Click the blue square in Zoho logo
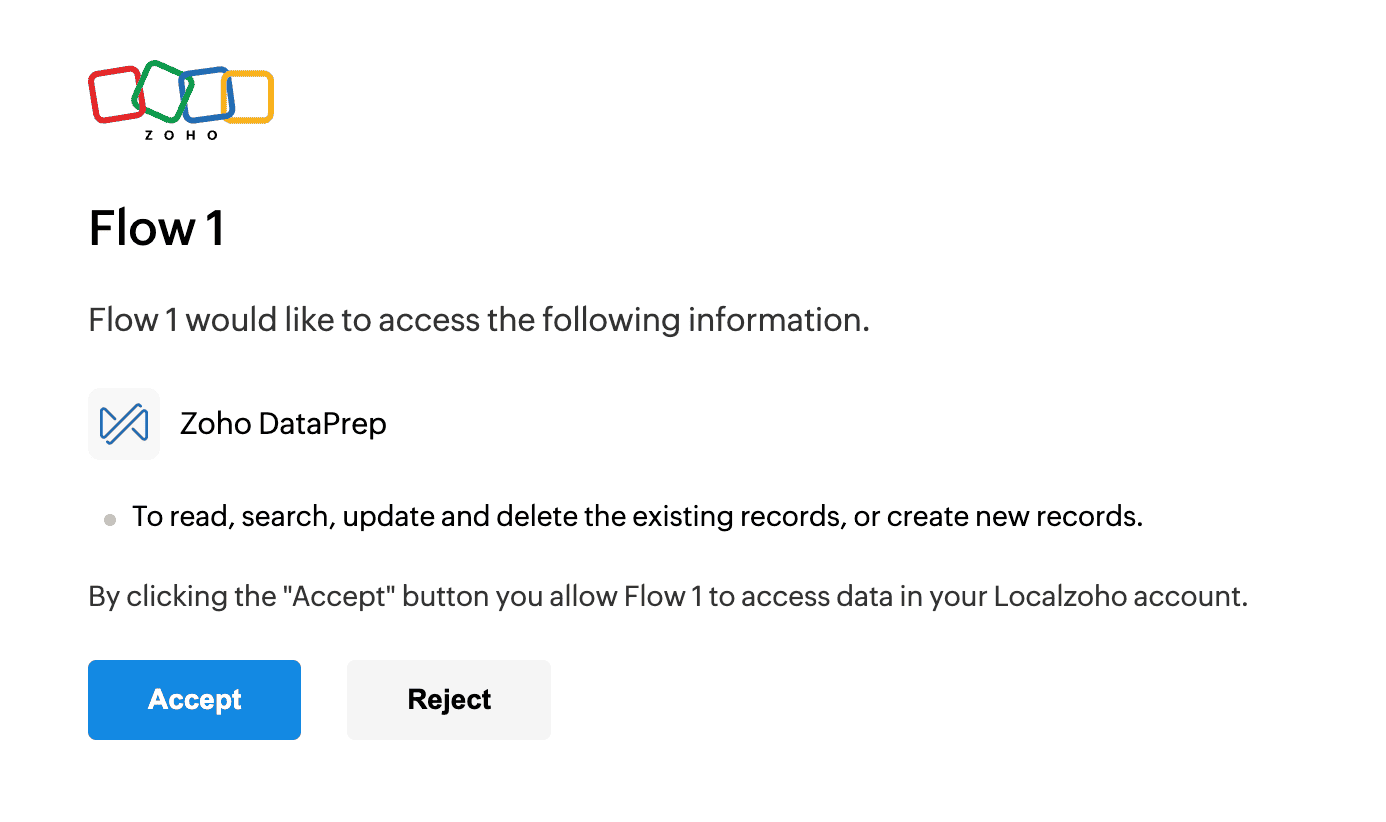 207,95
